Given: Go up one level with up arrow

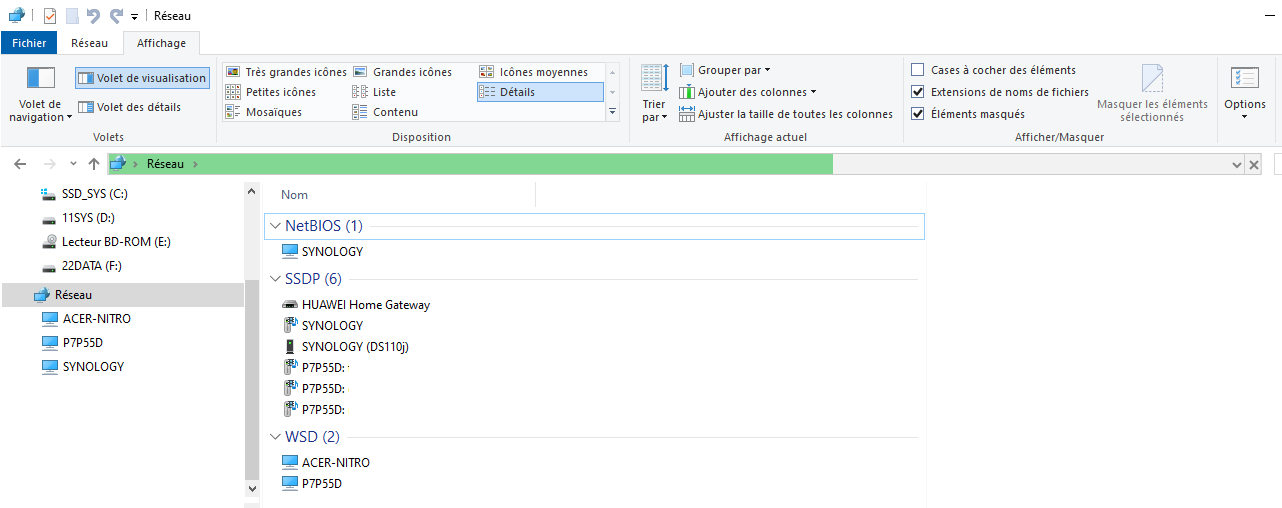Looking at the screenshot, I should click(94, 164).
